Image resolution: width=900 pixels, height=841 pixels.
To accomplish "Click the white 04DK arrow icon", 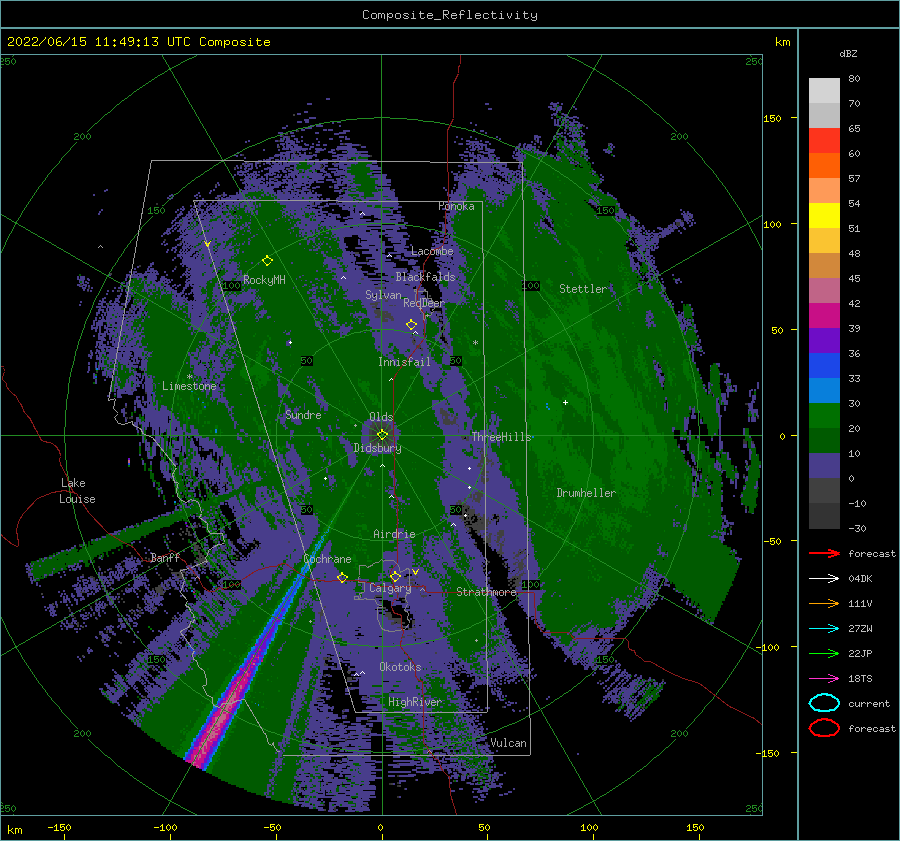I will [824, 578].
